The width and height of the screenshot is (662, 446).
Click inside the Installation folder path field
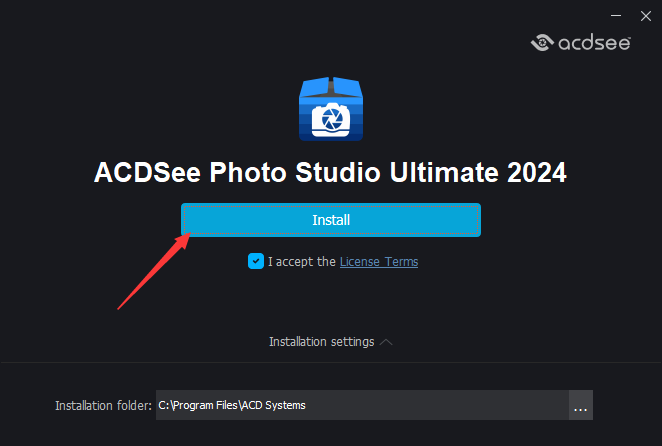362,405
